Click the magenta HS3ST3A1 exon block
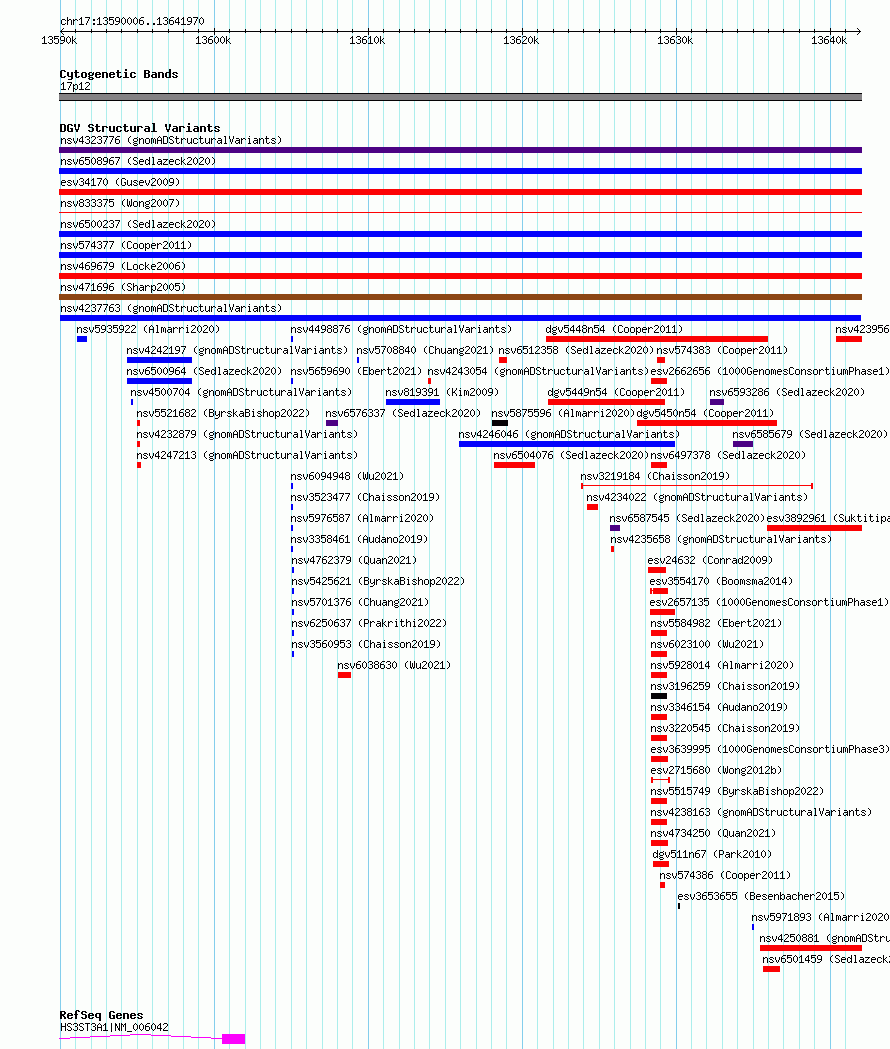 [x=234, y=1039]
